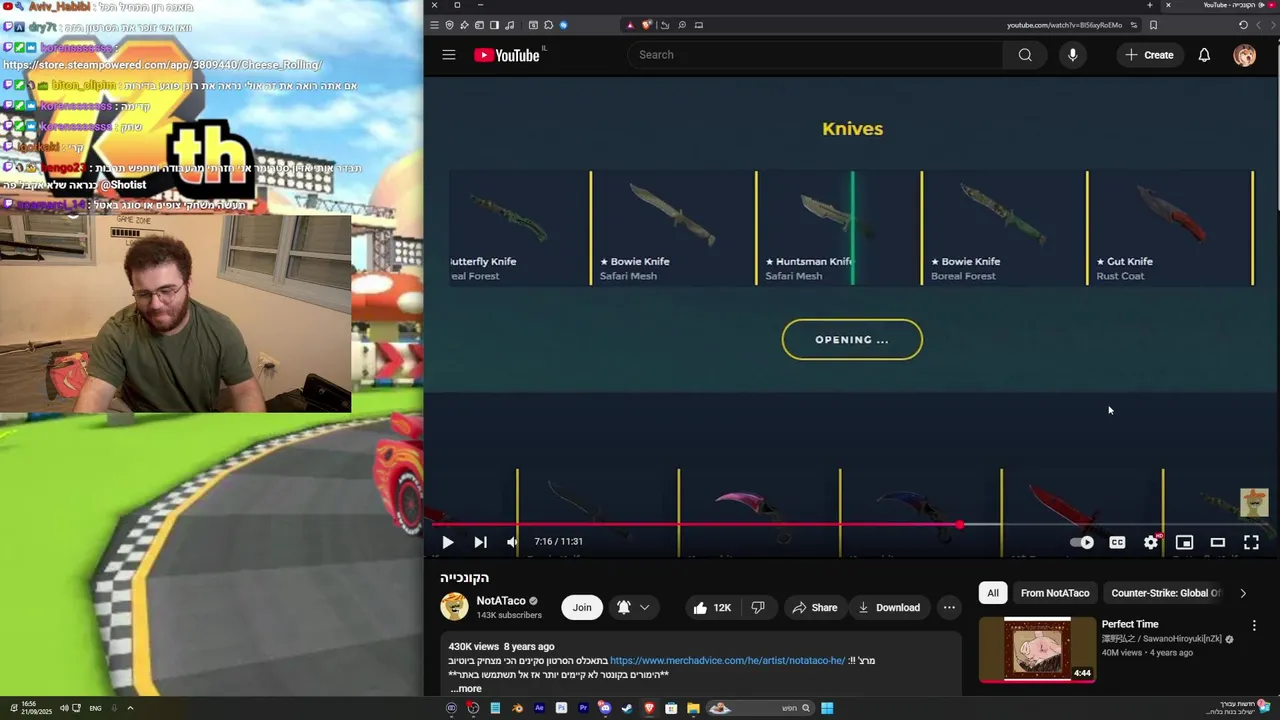Show more filter chips with the arrow
The width and height of the screenshot is (1280, 720).
point(1243,593)
